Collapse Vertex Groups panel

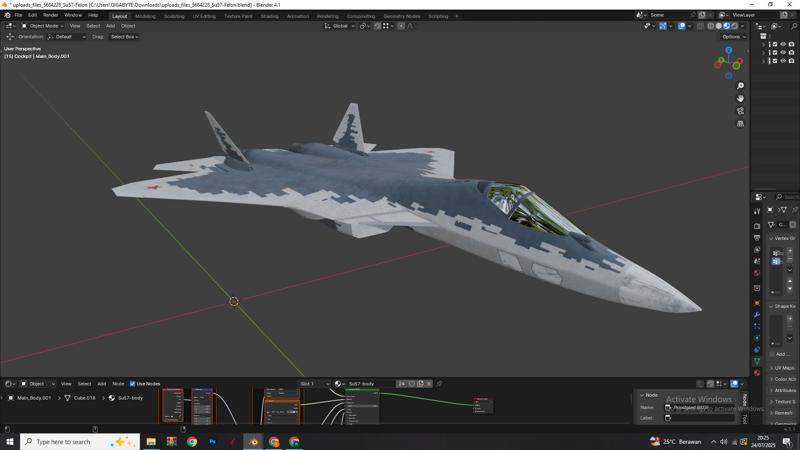pos(783,238)
